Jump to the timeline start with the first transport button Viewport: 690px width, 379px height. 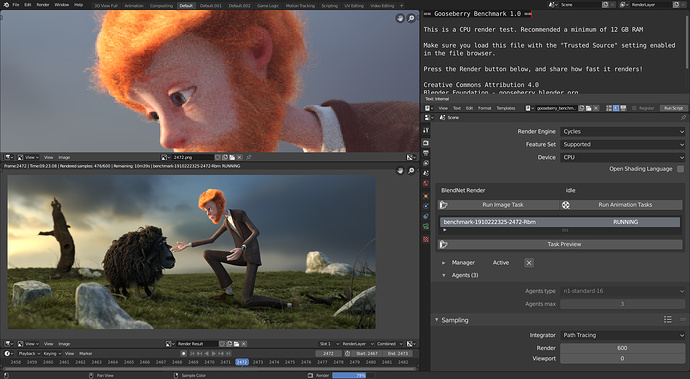193,353
